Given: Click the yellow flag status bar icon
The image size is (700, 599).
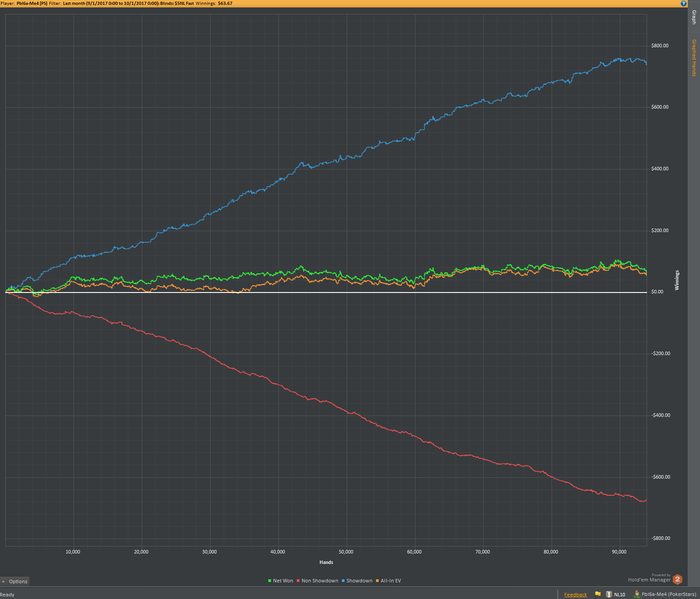Looking at the screenshot, I should 598,594.
